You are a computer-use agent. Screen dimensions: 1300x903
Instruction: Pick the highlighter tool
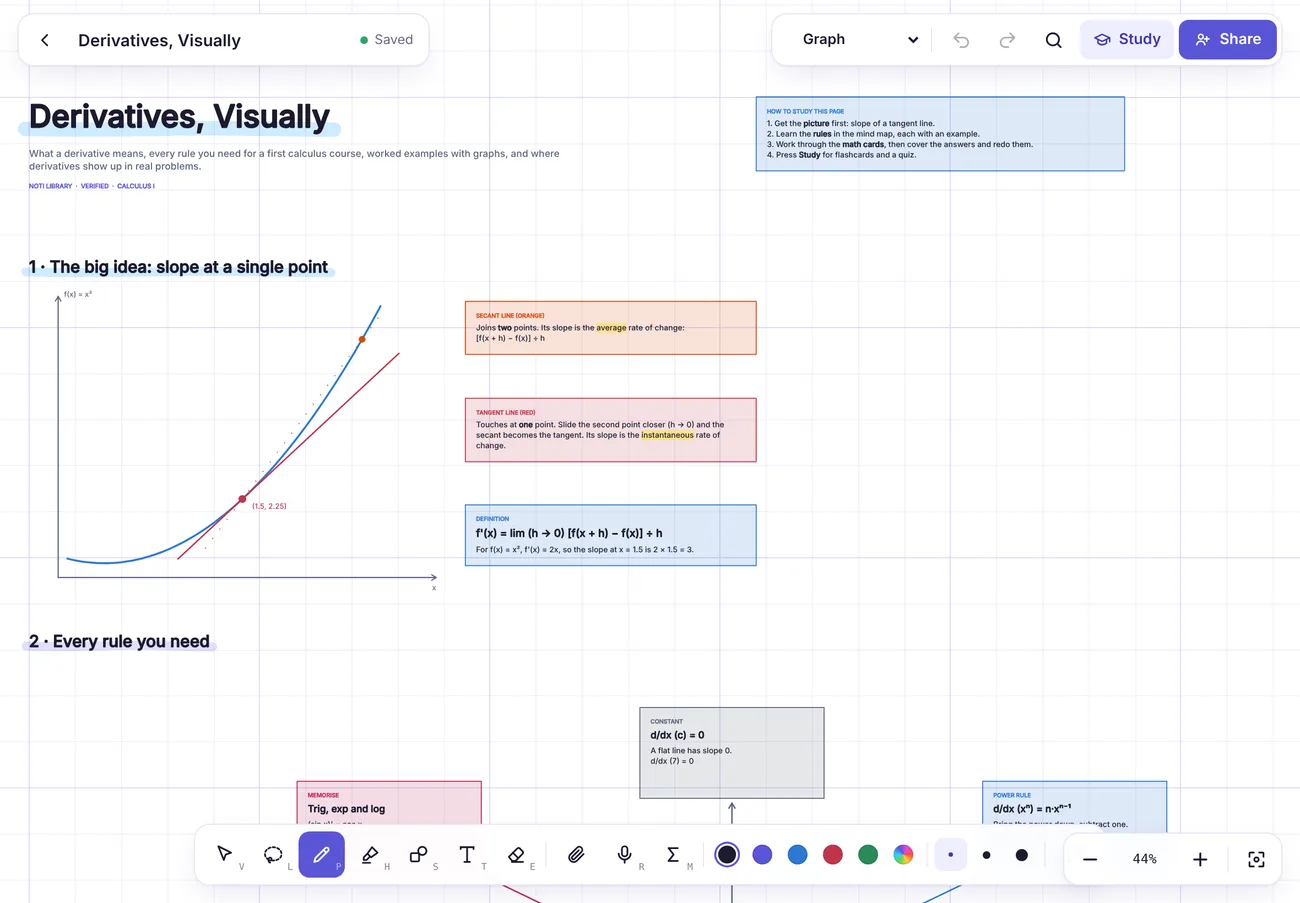370,855
